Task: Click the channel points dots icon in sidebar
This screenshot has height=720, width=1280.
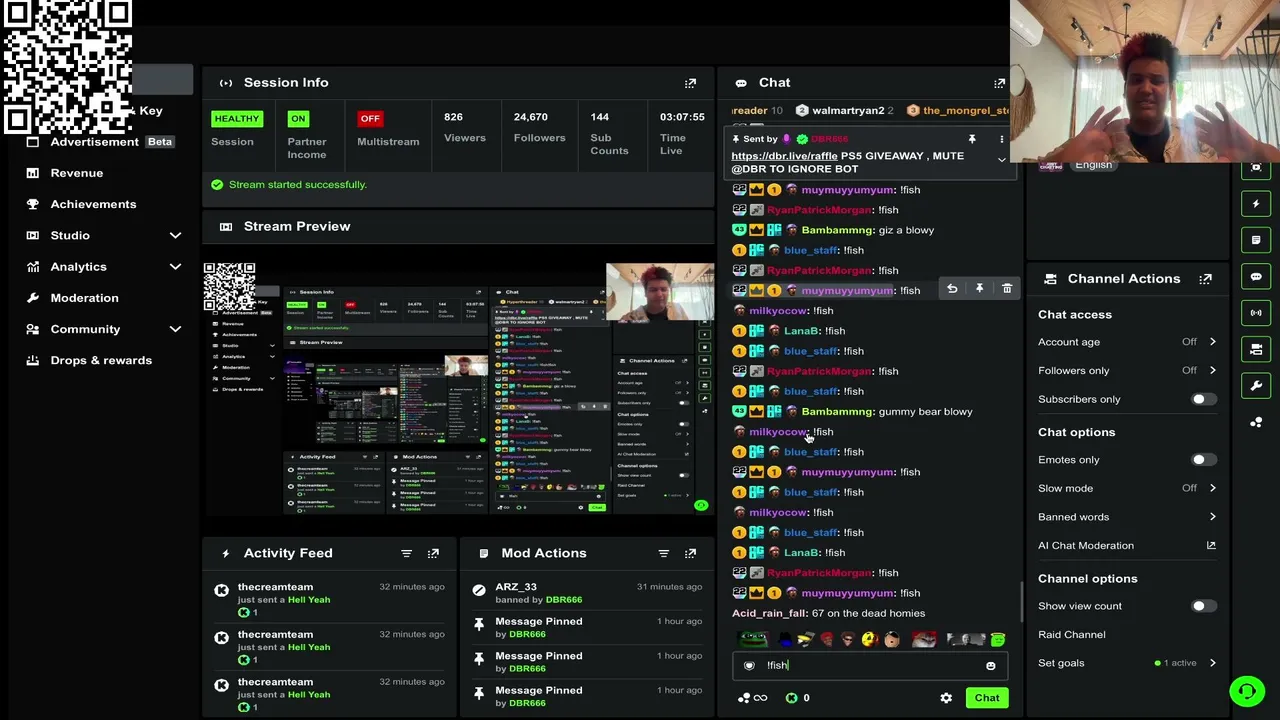Action: coord(1256,422)
